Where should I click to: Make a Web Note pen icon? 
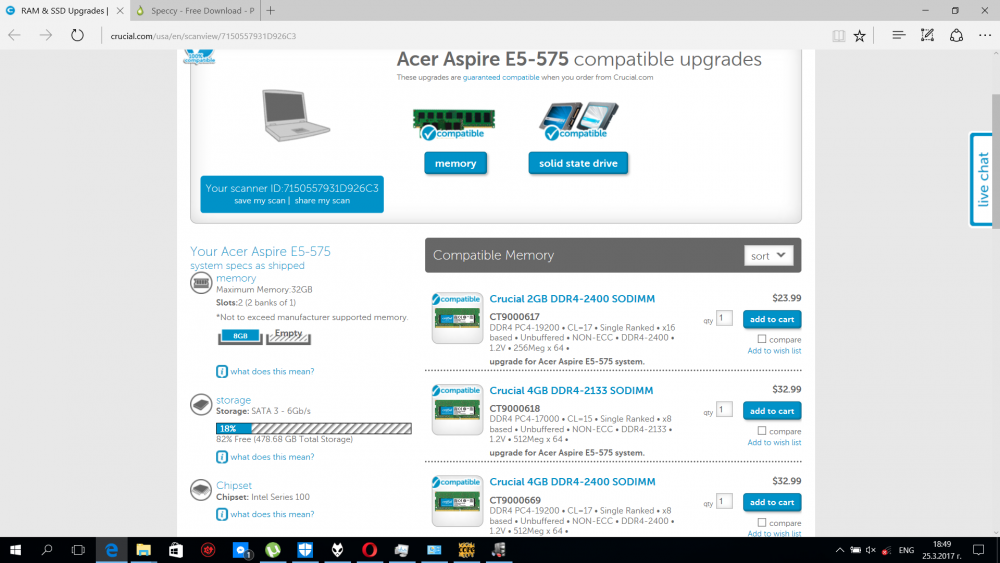[927, 36]
